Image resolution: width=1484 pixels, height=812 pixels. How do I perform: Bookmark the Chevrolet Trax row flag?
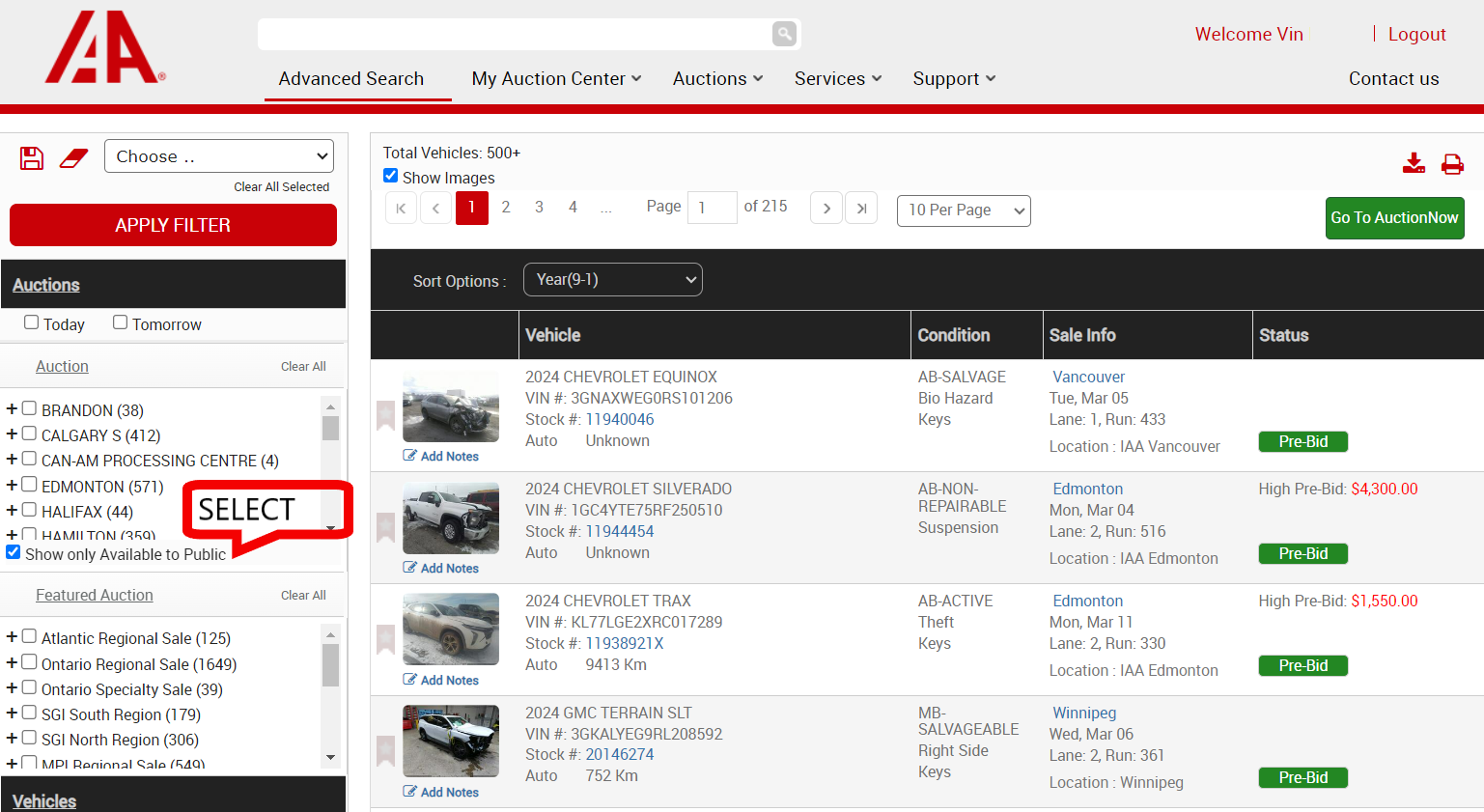tap(385, 639)
